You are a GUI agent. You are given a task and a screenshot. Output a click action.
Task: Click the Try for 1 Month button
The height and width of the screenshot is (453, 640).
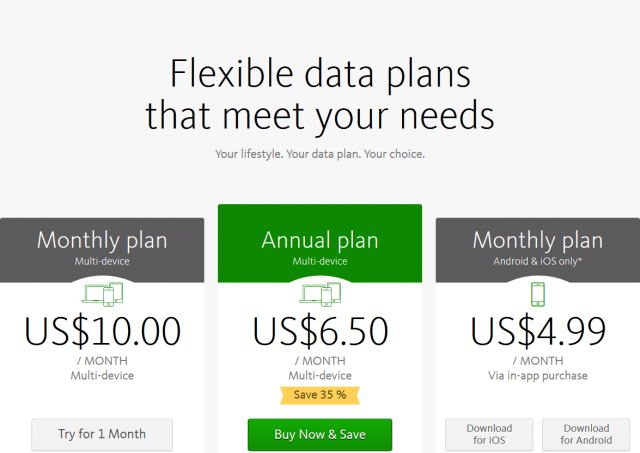[102, 434]
